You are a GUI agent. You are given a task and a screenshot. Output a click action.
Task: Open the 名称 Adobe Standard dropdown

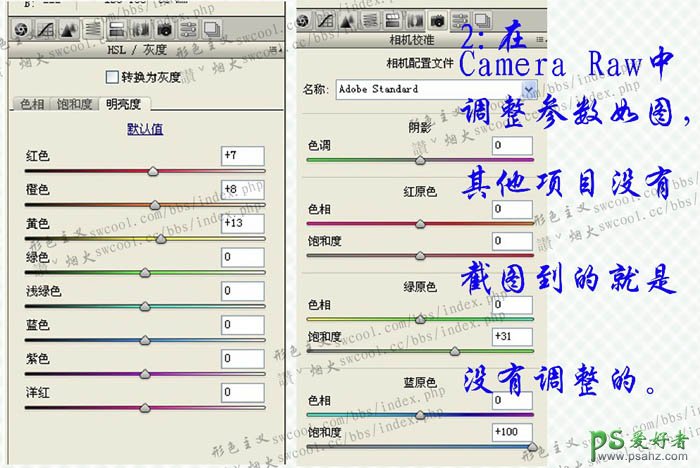529,89
